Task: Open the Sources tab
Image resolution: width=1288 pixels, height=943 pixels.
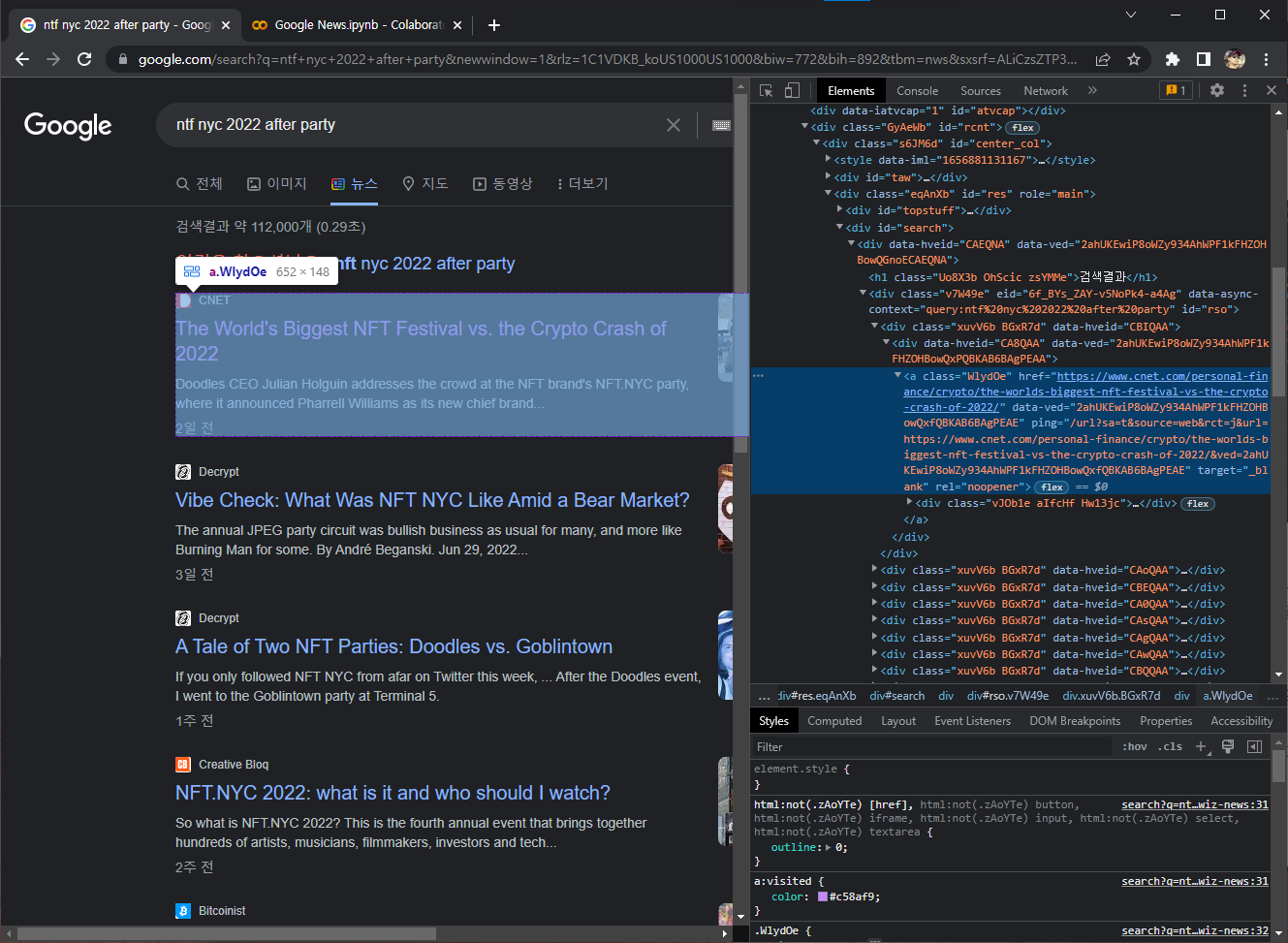Action: (x=981, y=90)
